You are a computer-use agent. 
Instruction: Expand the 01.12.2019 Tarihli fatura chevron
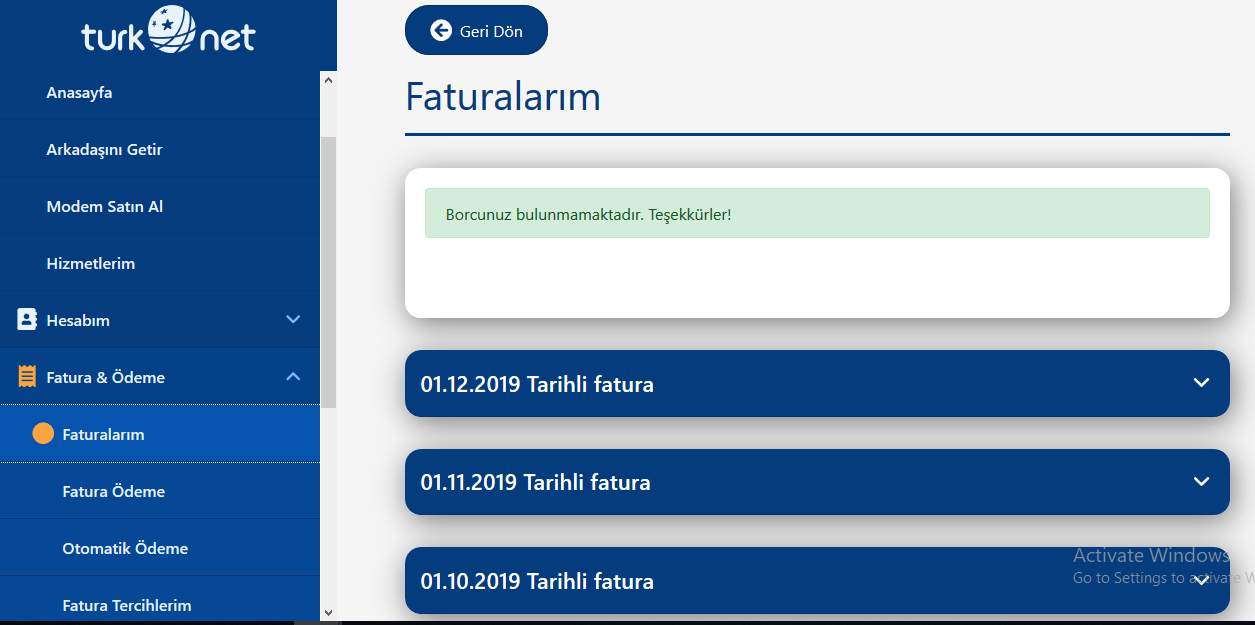point(1201,383)
